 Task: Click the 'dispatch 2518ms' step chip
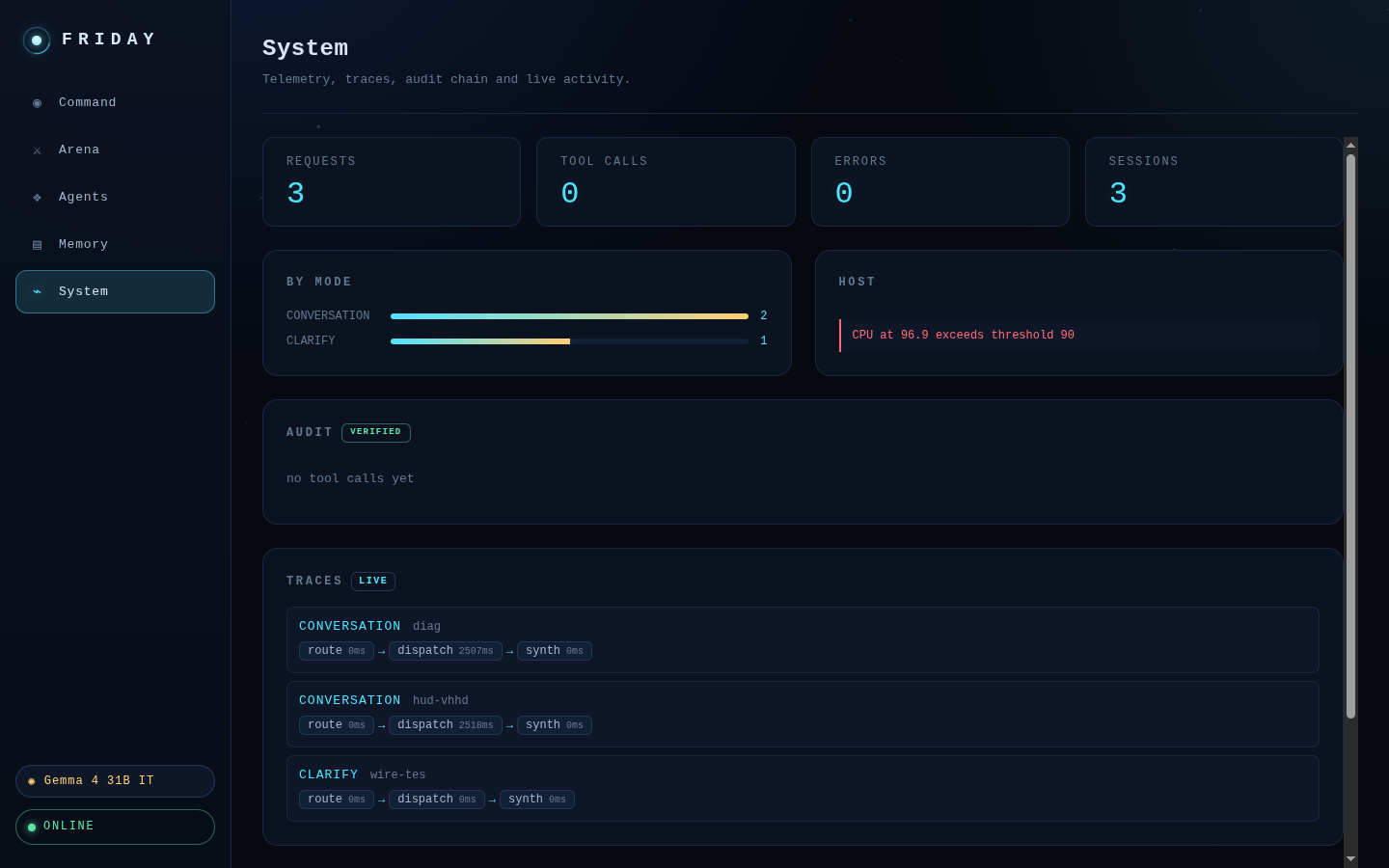[x=446, y=725]
